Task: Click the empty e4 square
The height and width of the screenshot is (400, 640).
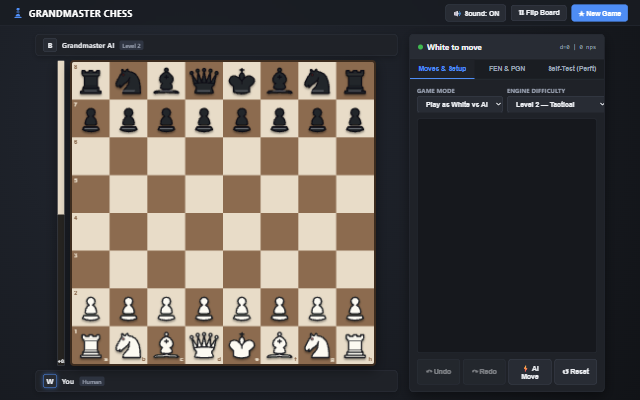Action: tap(242, 231)
